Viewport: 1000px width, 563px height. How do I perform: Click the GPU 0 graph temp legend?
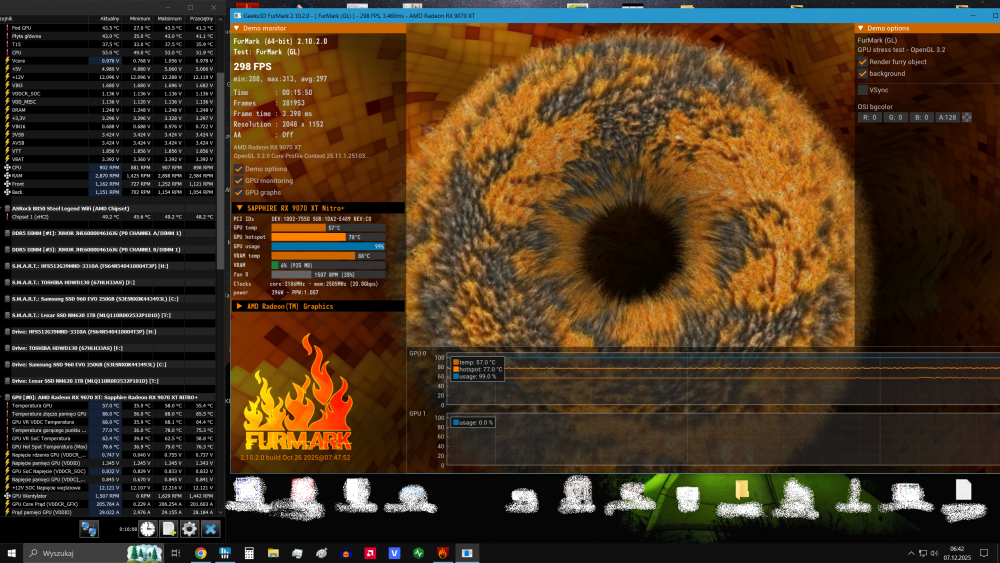473,362
